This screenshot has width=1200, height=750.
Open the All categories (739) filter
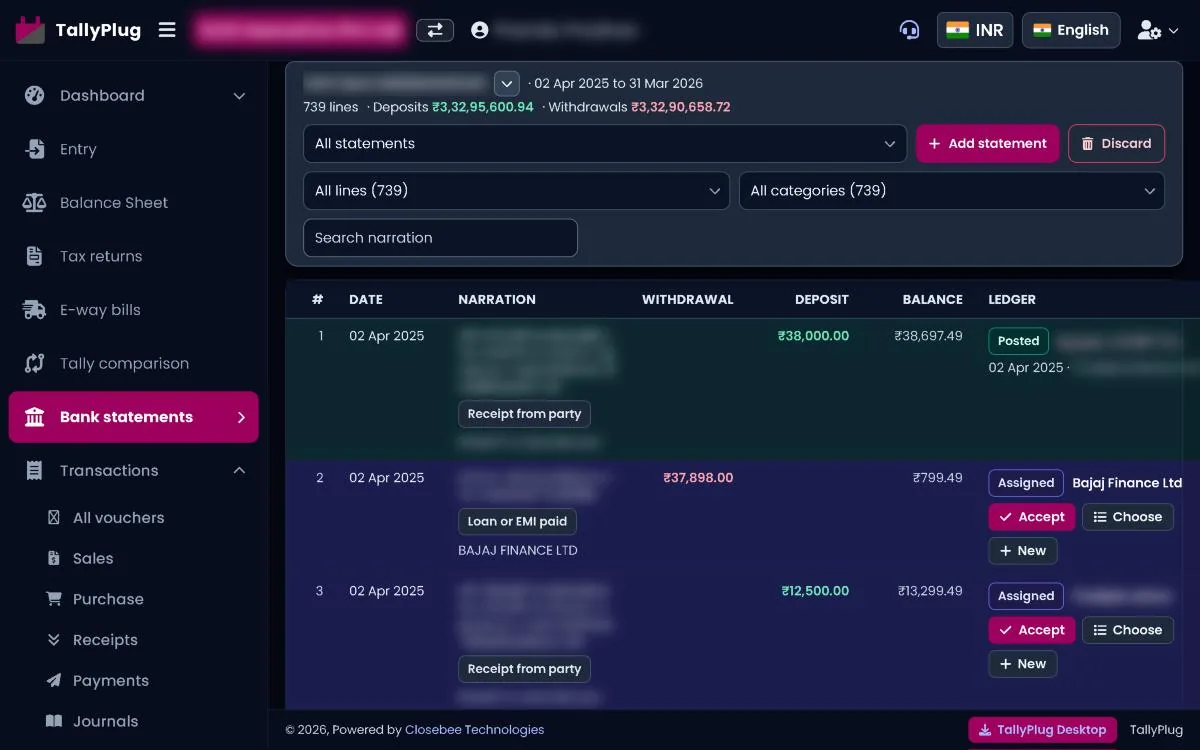pyautogui.click(x=952, y=191)
